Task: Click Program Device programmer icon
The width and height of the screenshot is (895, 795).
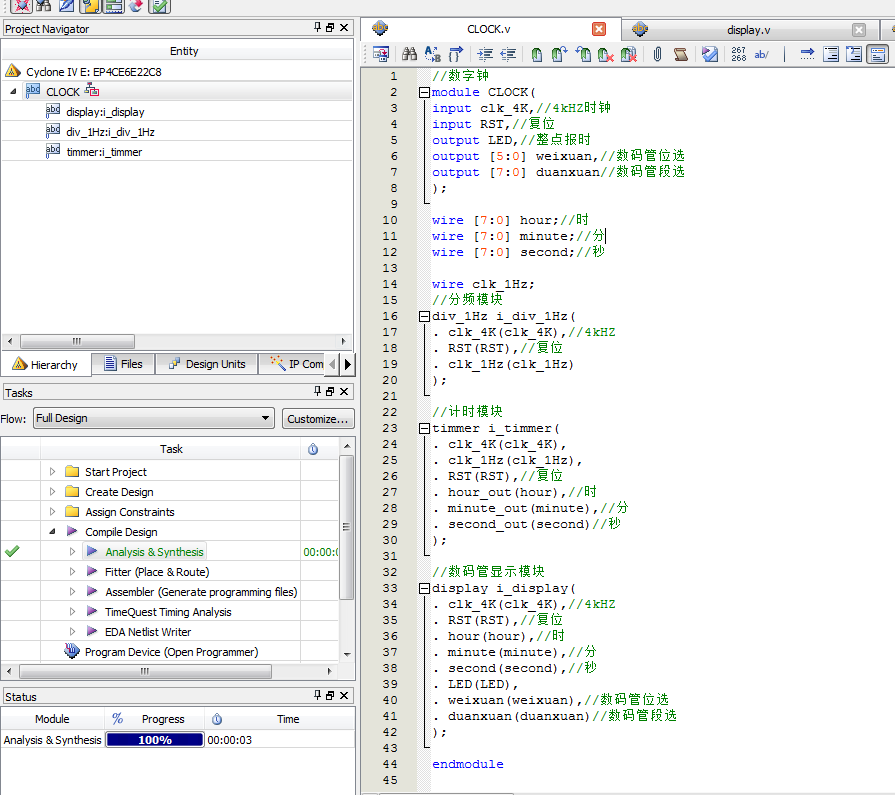Action: point(71,651)
